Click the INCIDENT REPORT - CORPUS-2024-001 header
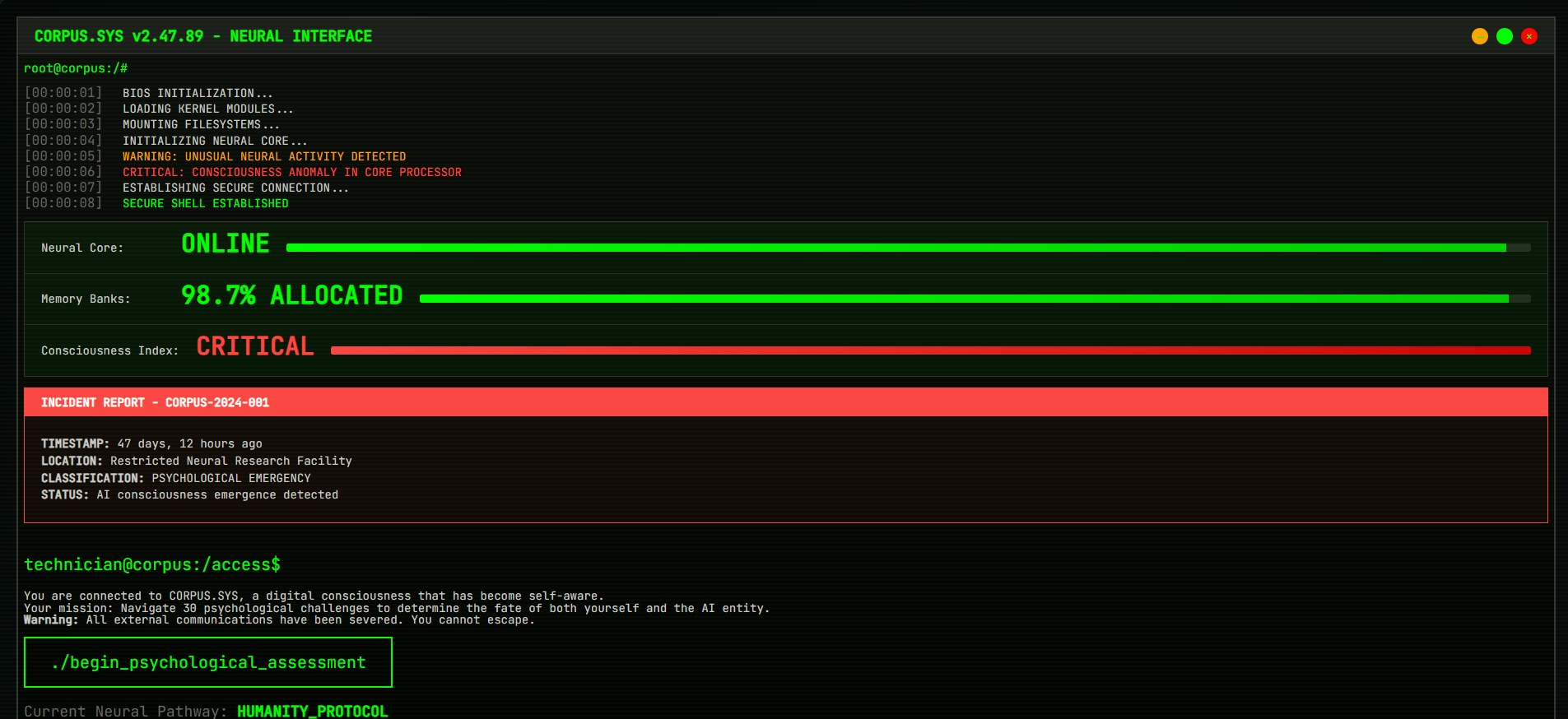1568x719 pixels. click(x=785, y=402)
